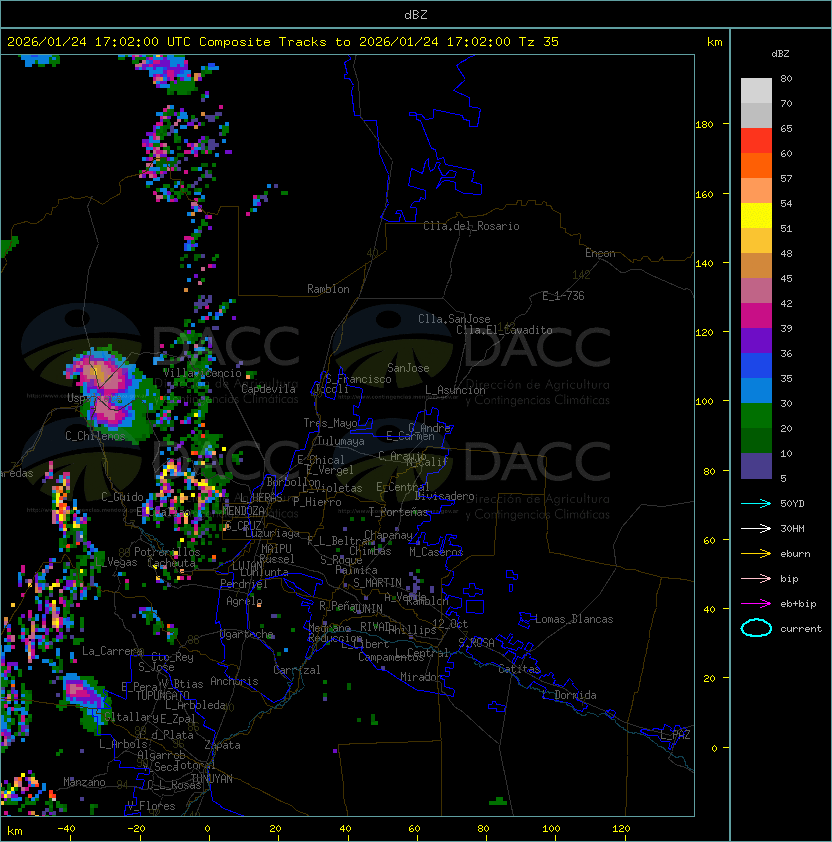The width and height of the screenshot is (832, 842).
Task: Click the Tres_Mayo map label
Action: point(330,423)
